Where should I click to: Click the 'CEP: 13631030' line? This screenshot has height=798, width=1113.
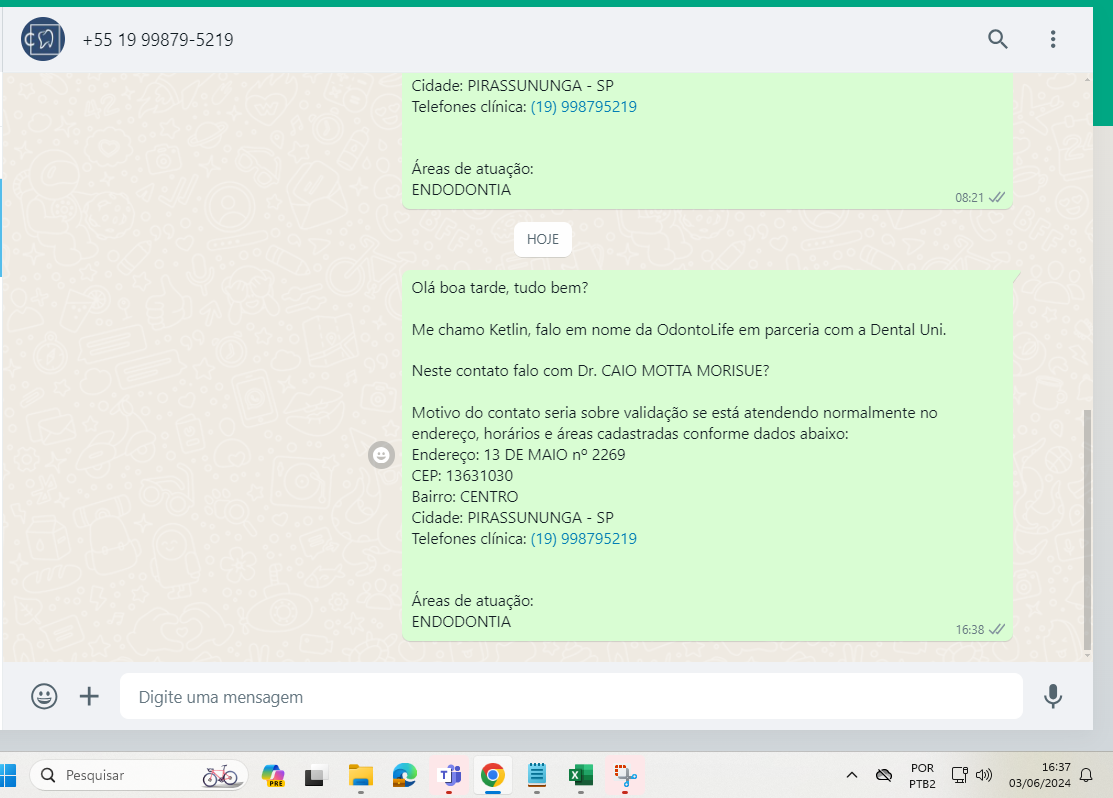pyautogui.click(x=462, y=476)
